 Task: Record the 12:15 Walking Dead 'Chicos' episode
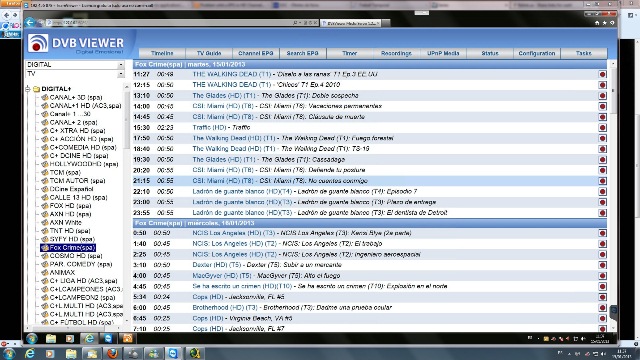pos(602,85)
